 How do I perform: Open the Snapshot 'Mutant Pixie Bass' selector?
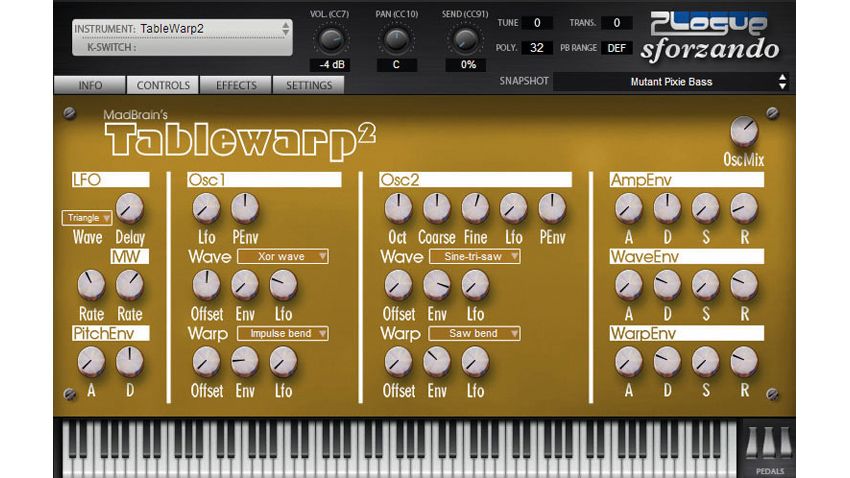click(671, 82)
